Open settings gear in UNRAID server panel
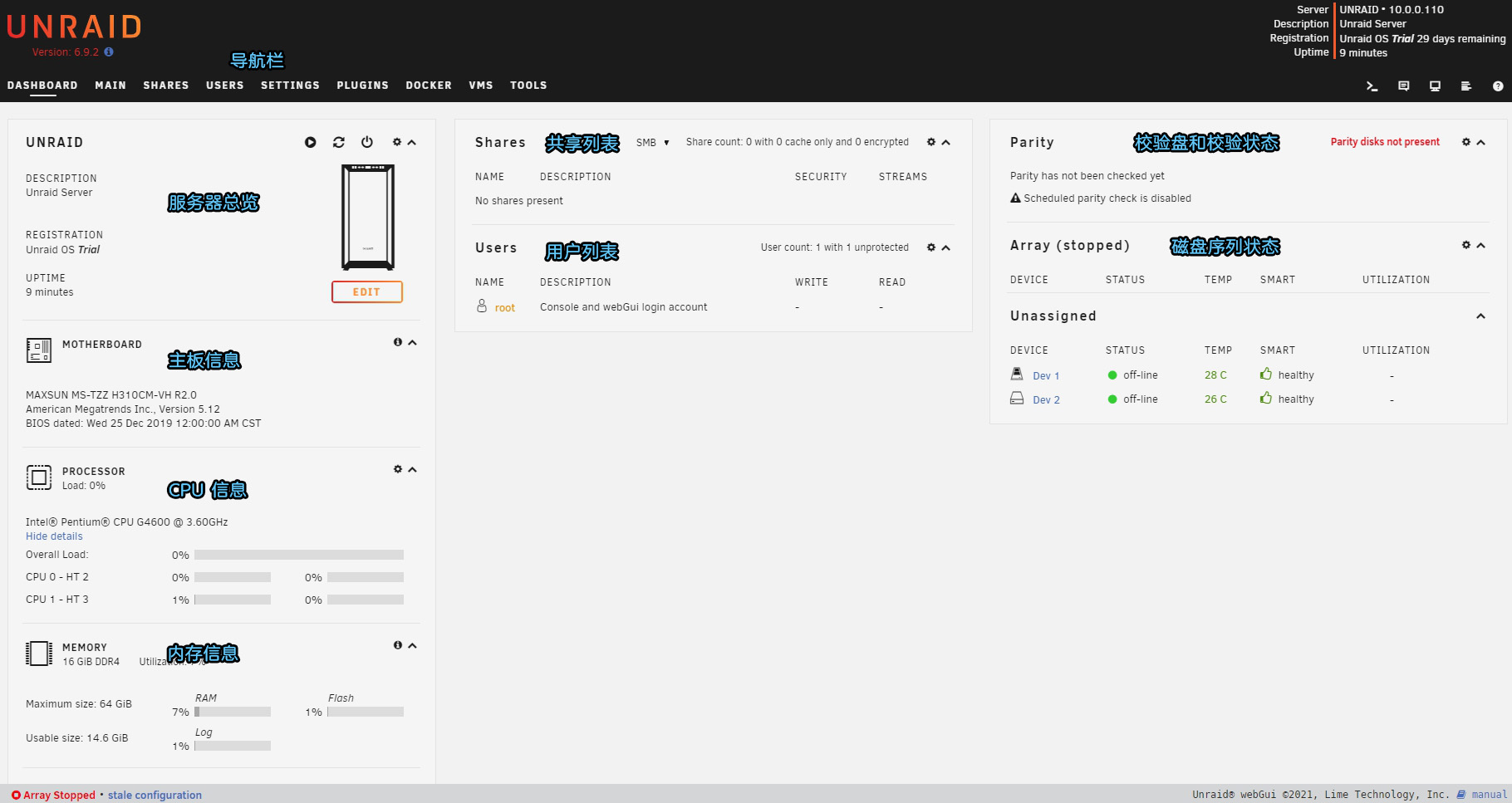Image resolution: width=1512 pixels, height=803 pixels. click(x=397, y=142)
